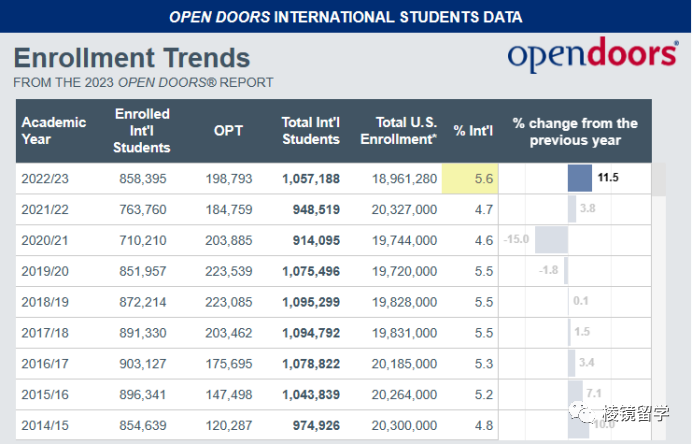This screenshot has width=692, height=444.
Task: Select the 2019/20 academic year cell
Action: coord(45,271)
